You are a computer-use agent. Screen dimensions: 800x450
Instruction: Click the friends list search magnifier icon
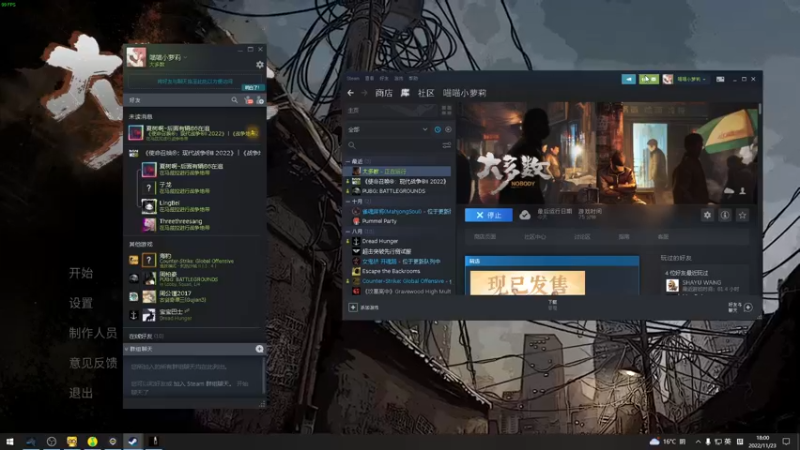click(x=235, y=101)
